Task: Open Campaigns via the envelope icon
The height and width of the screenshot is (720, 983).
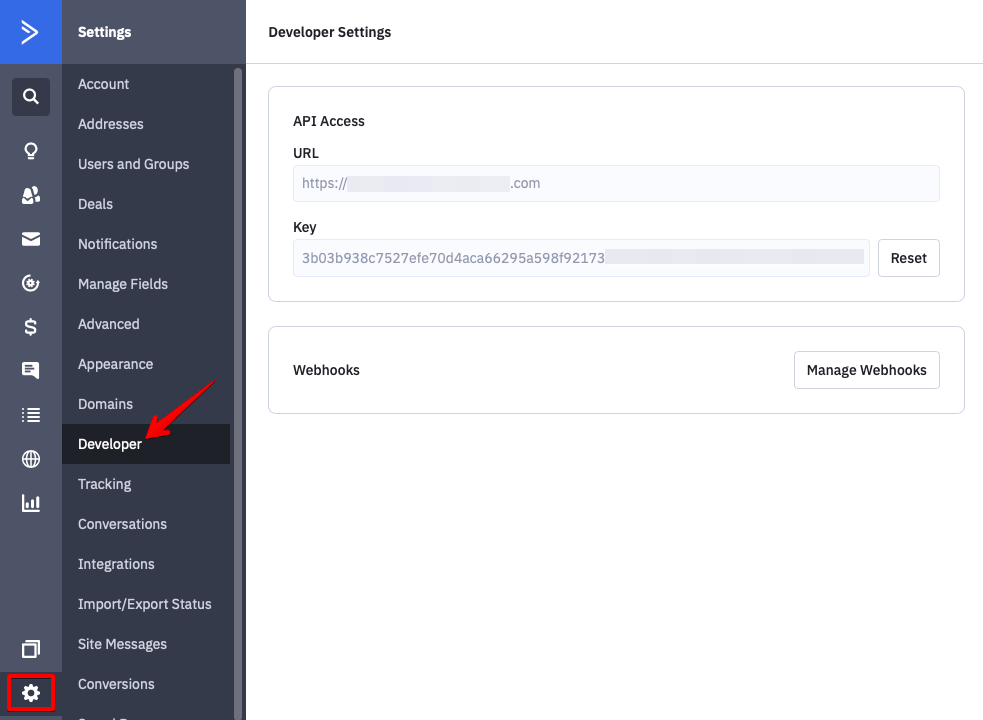Action: pyautogui.click(x=31, y=239)
